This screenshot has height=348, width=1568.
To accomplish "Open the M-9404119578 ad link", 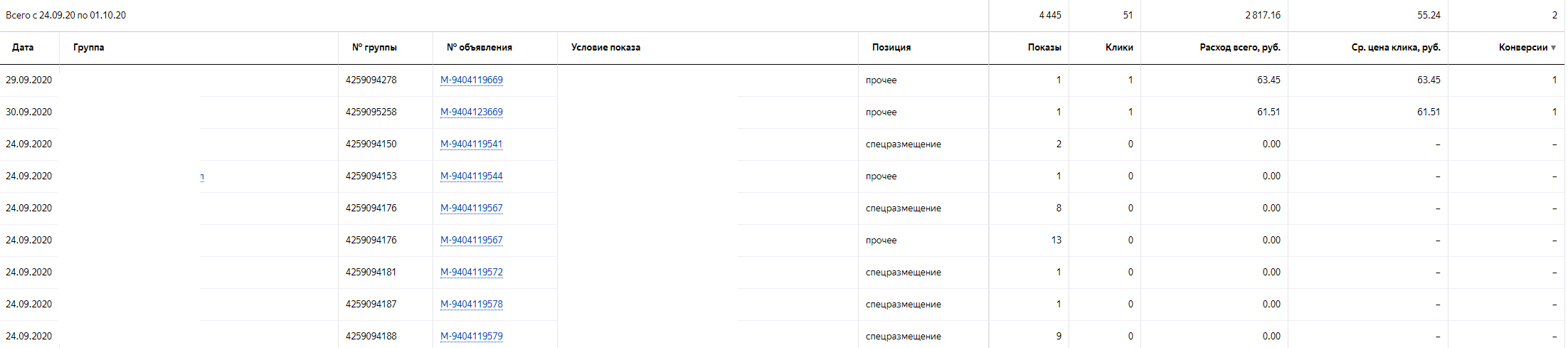I will click(471, 304).
